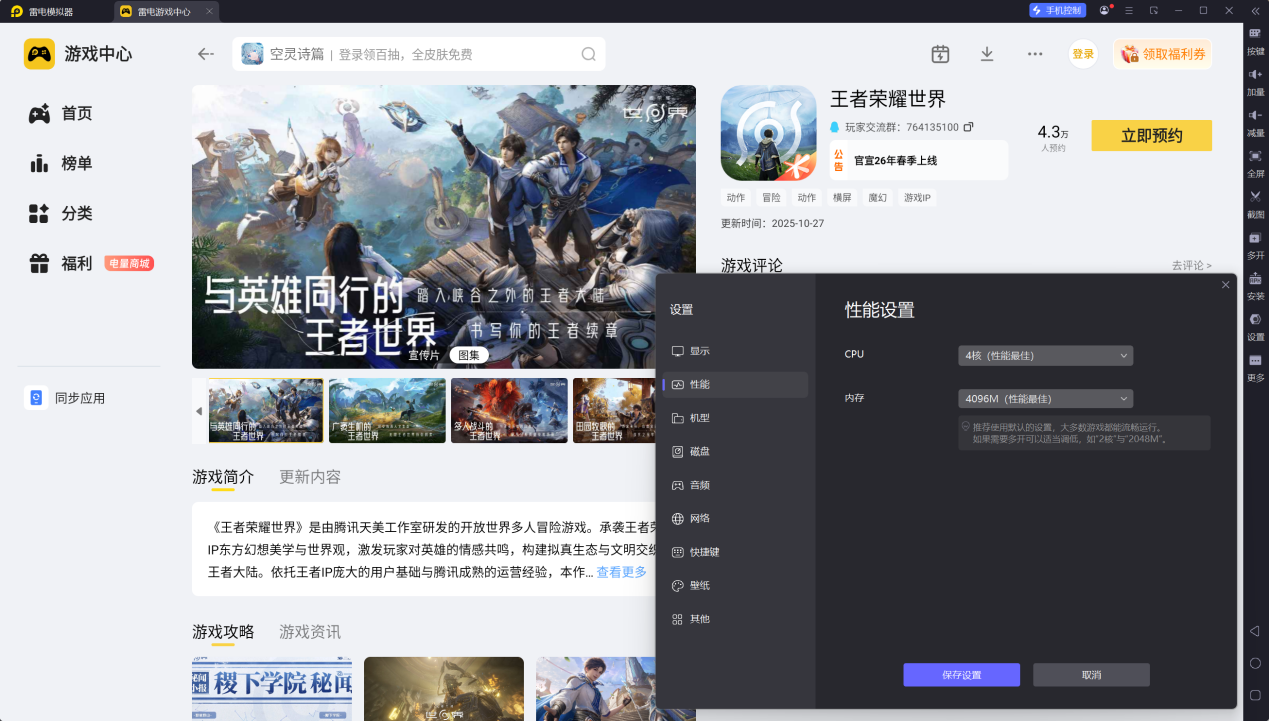Screen dimensions: 1269x721
Task: Open the hamburger menu in title bar
Action: pos(1128,10)
